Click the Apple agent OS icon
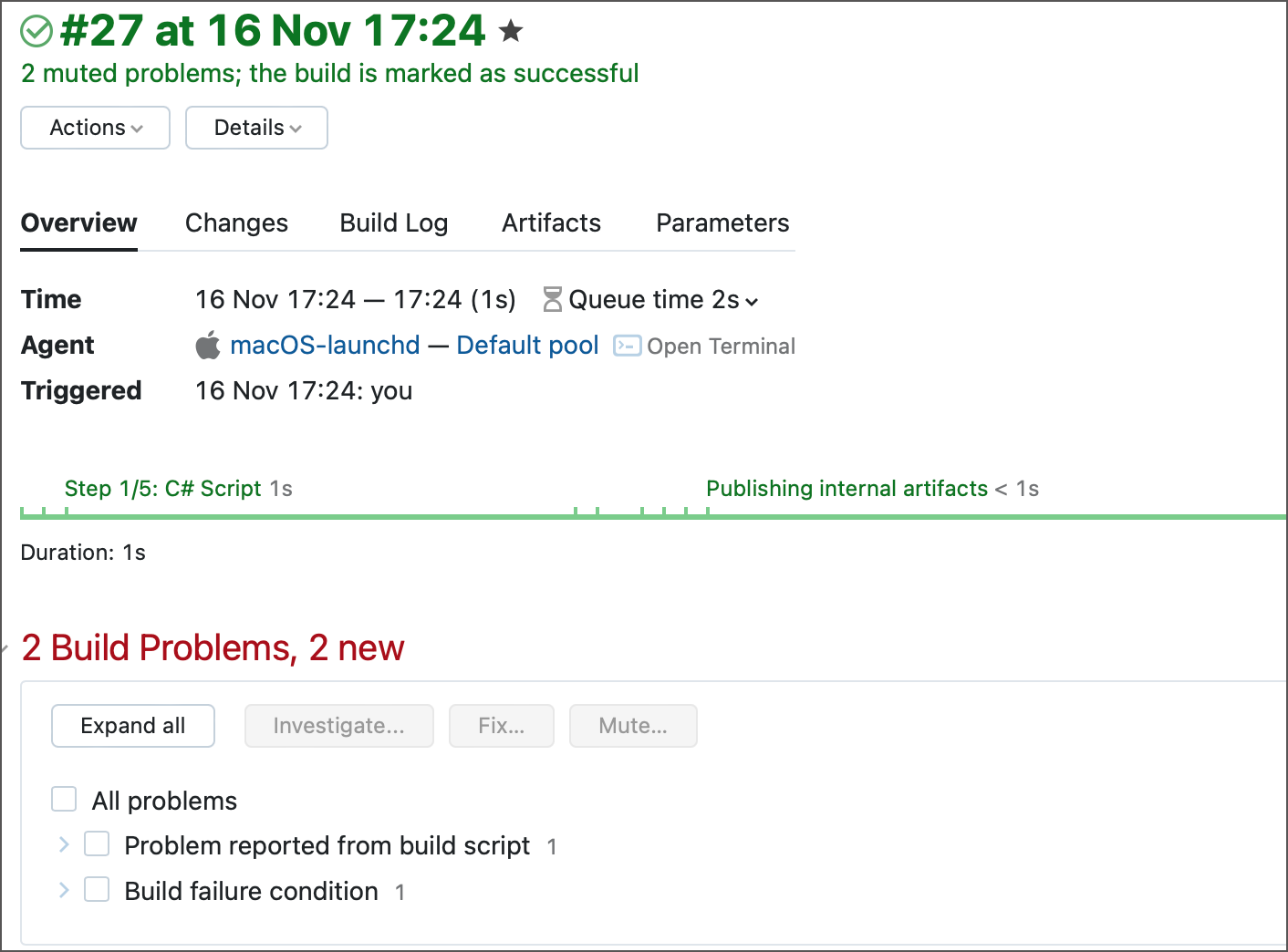This screenshot has height=952, width=1288. [208, 345]
